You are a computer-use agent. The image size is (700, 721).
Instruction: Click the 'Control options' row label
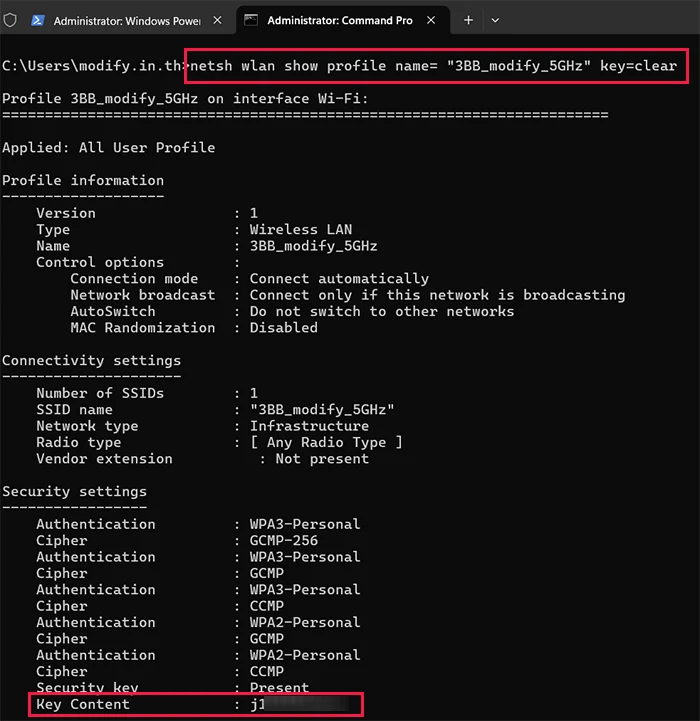pos(100,262)
